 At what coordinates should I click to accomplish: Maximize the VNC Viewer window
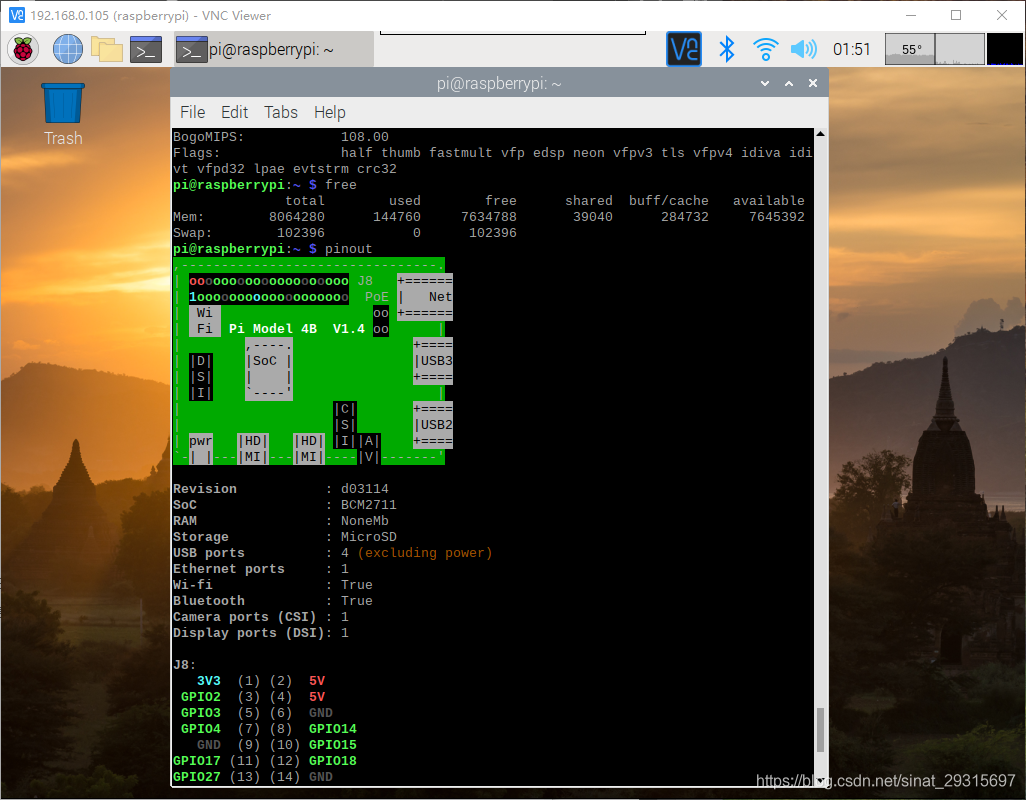956,15
